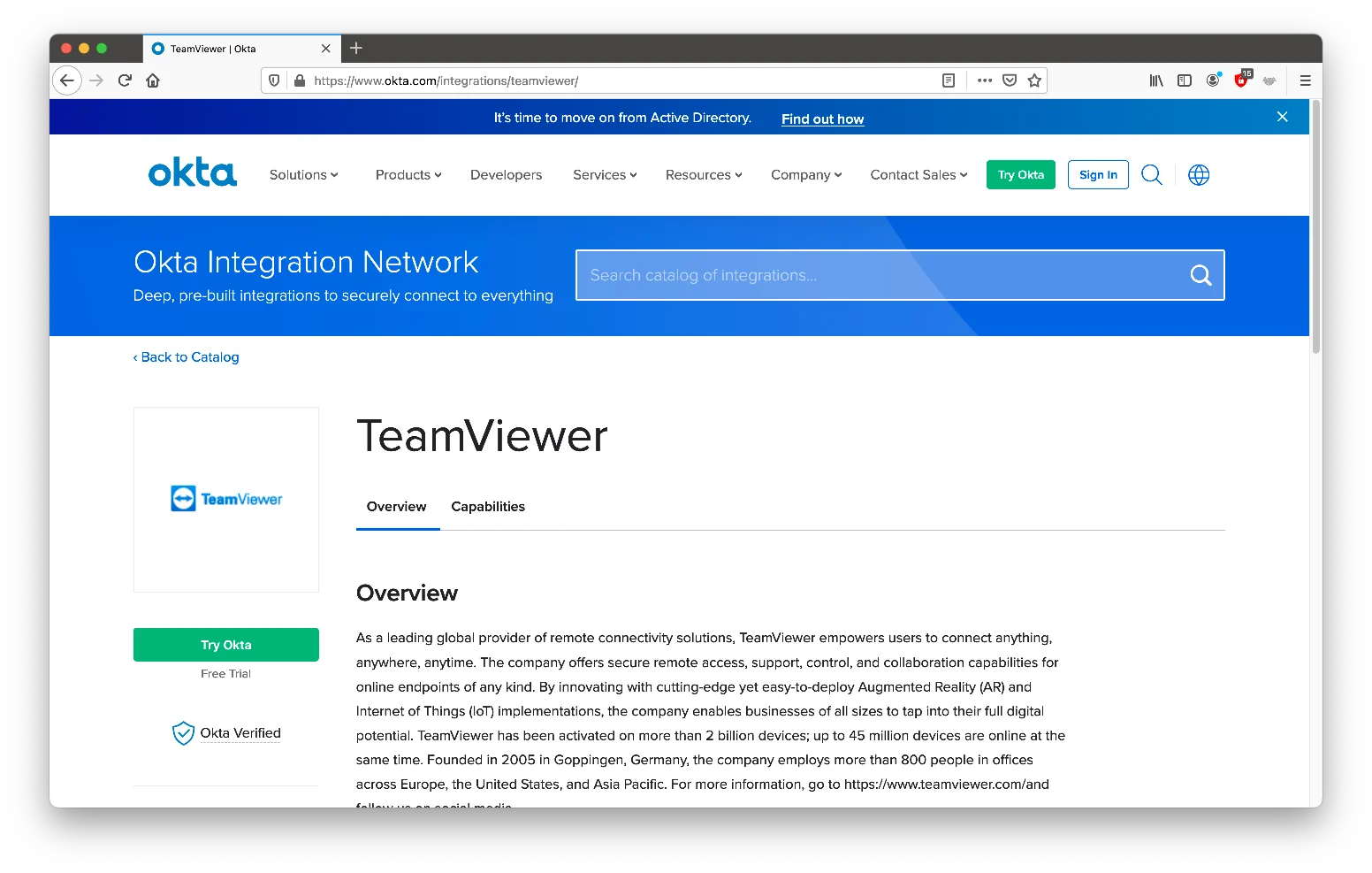Viewport: 1372px width, 873px height.
Task: Click the okta logo in header
Action: click(x=193, y=172)
